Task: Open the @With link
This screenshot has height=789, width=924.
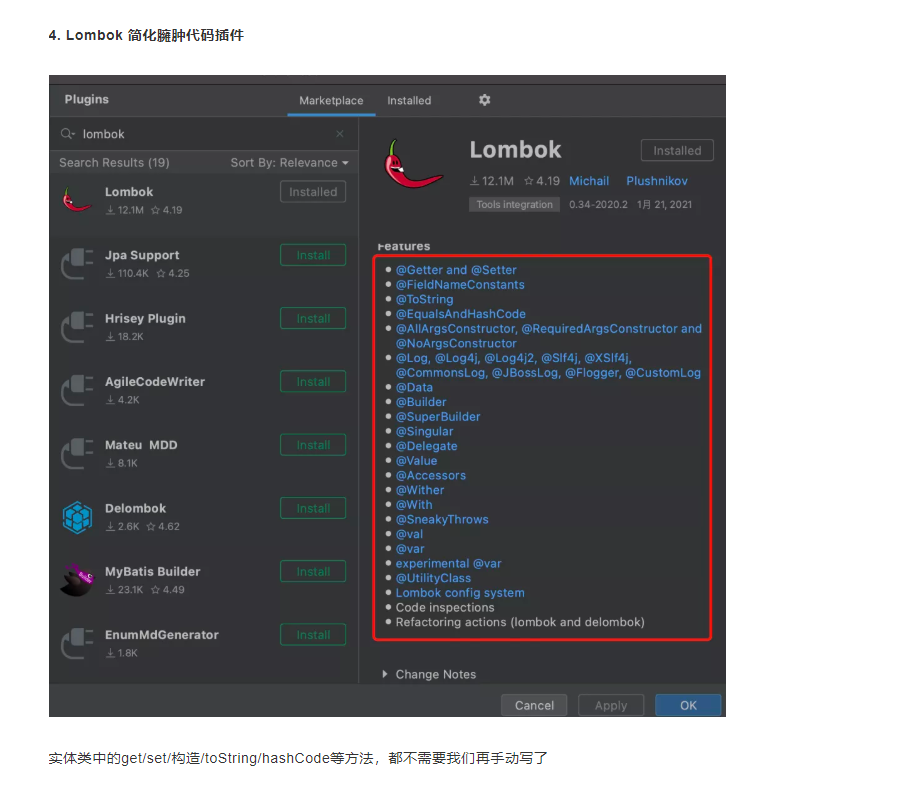Action: 414,505
